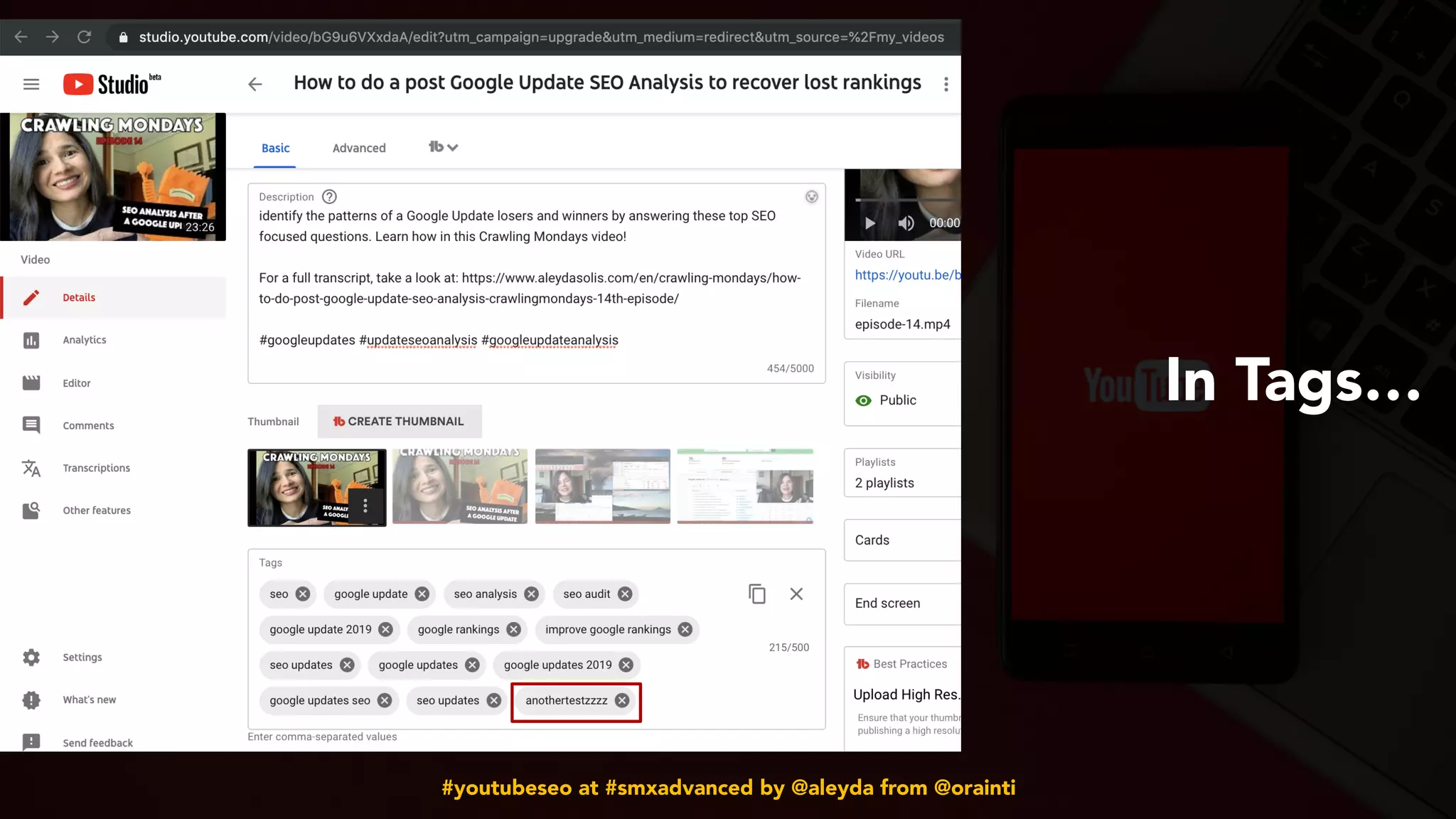Viewport: 1456px width, 819px height.
Task: Click the padlock icon in address bar
Action: 124,38
